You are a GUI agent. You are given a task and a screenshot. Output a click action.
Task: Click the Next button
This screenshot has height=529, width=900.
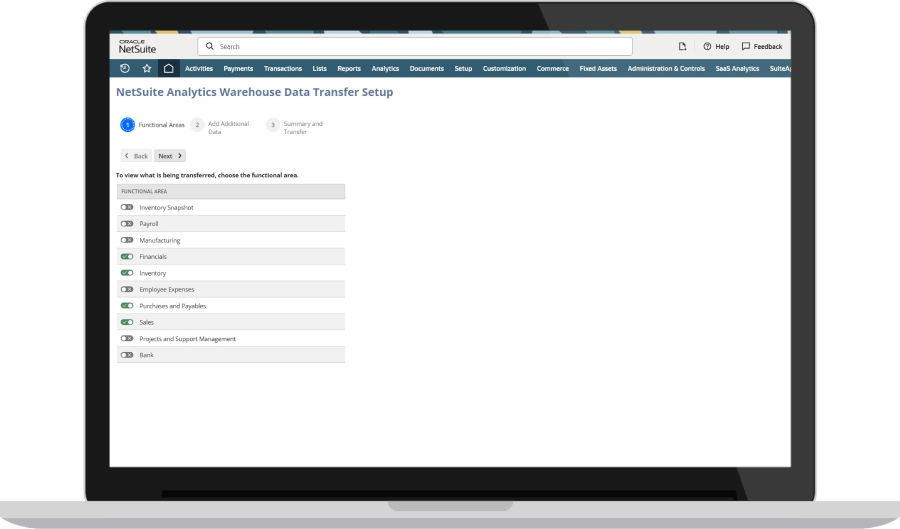coord(169,156)
